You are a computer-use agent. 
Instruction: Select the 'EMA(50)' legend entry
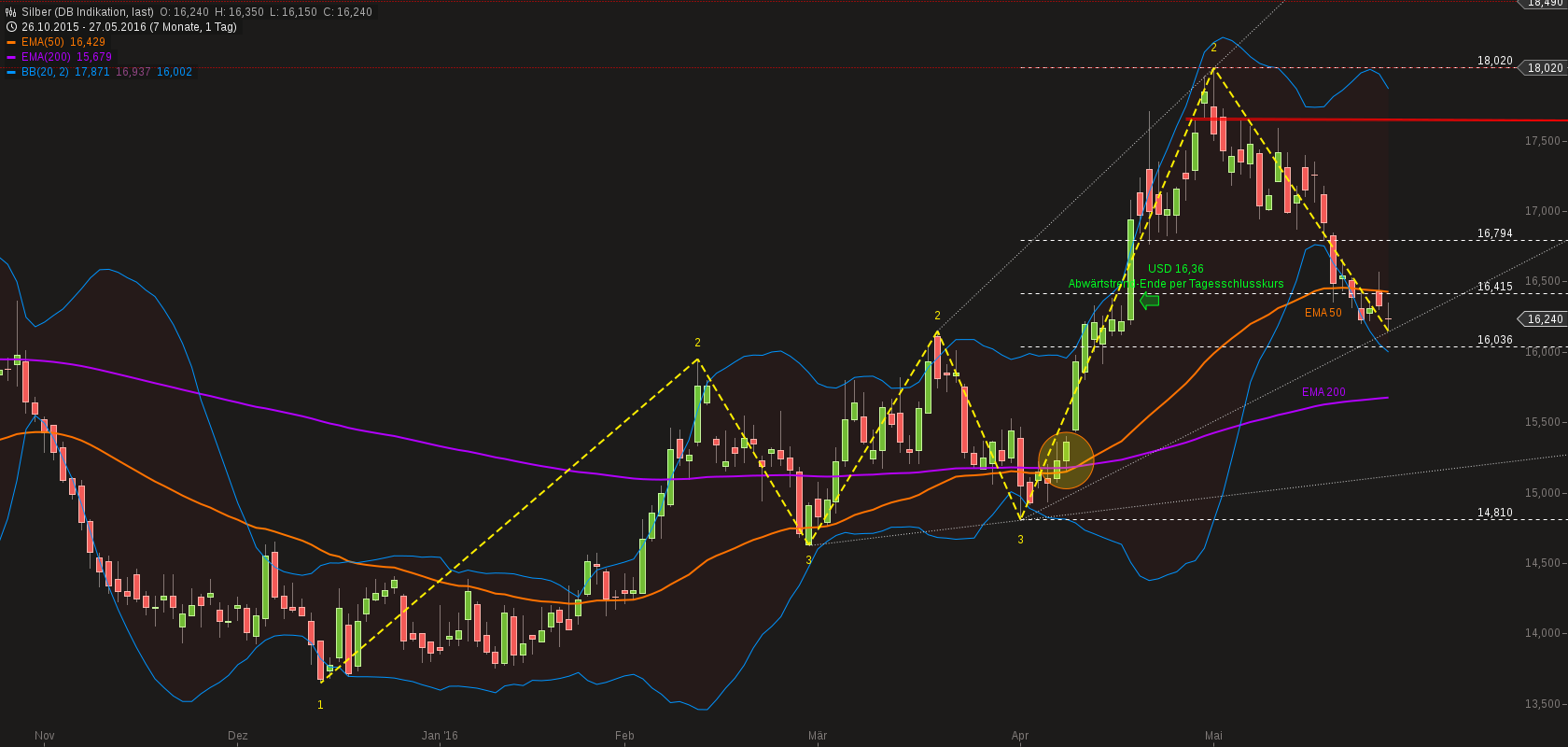(x=44, y=42)
